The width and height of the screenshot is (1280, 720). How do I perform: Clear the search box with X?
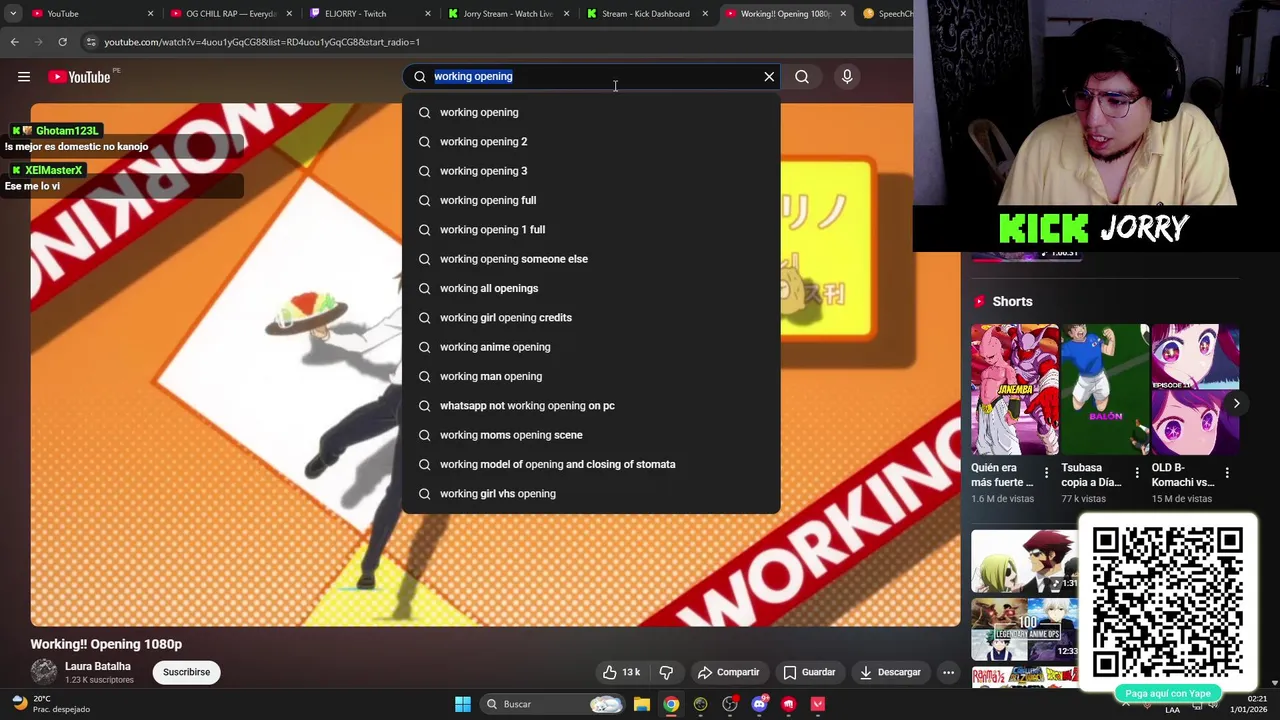(x=769, y=77)
